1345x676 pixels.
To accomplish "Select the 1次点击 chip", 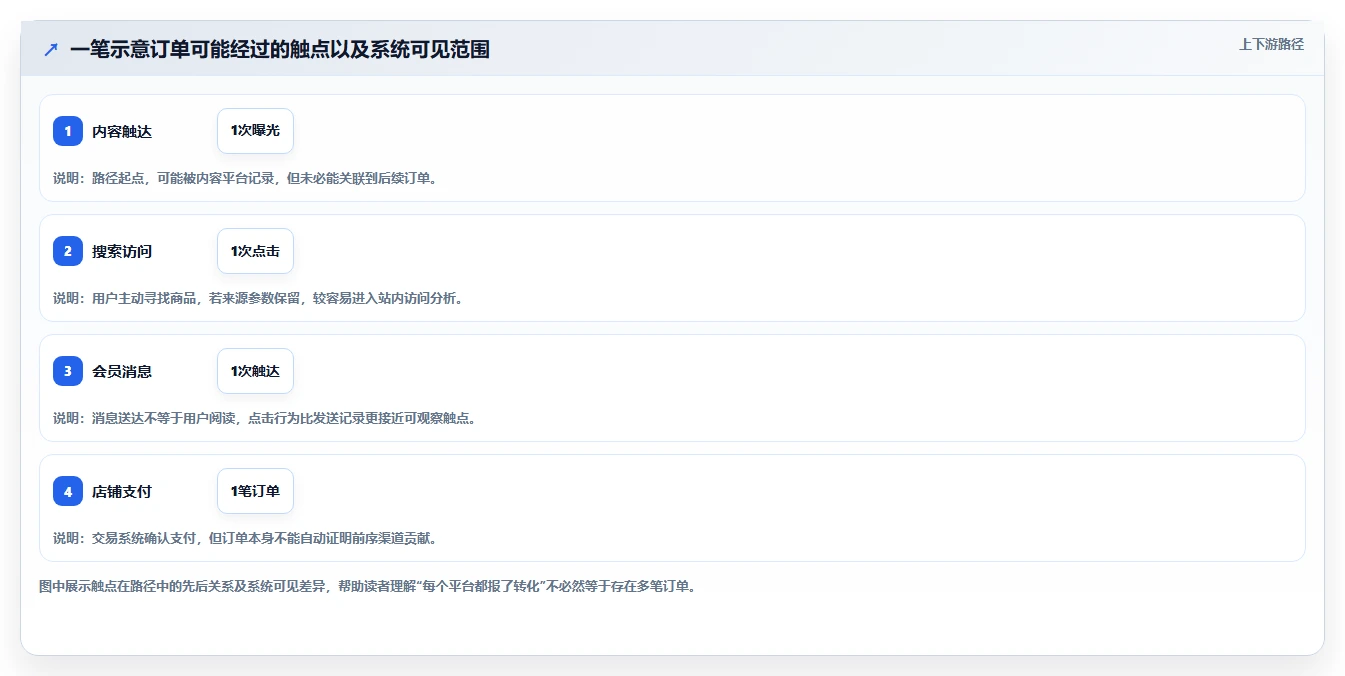I will [x=255, y=251].
